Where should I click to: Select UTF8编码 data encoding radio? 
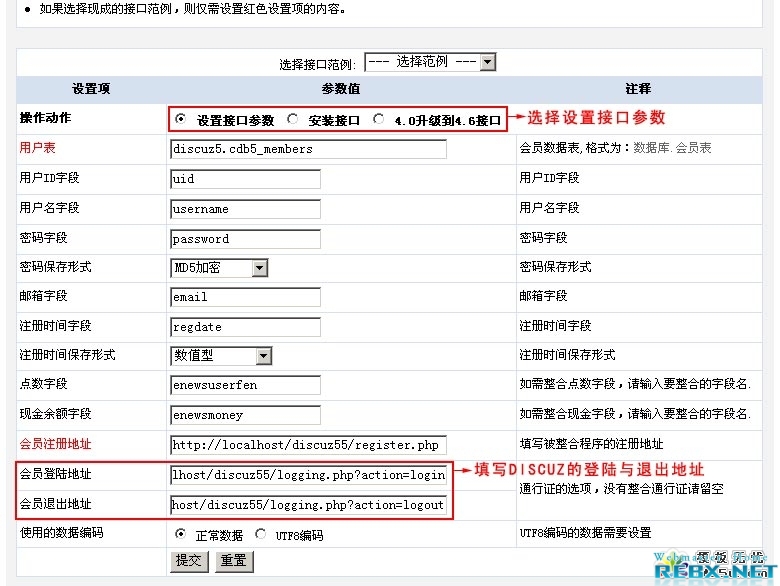[261, 534]
